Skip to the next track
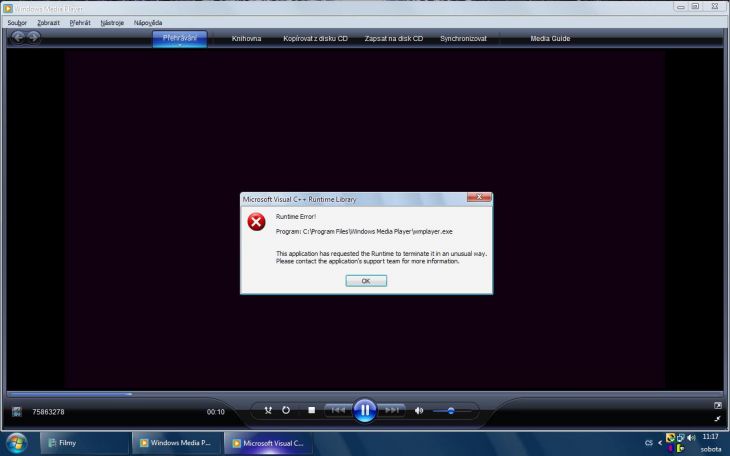730x456 pixels. point(391,410)
